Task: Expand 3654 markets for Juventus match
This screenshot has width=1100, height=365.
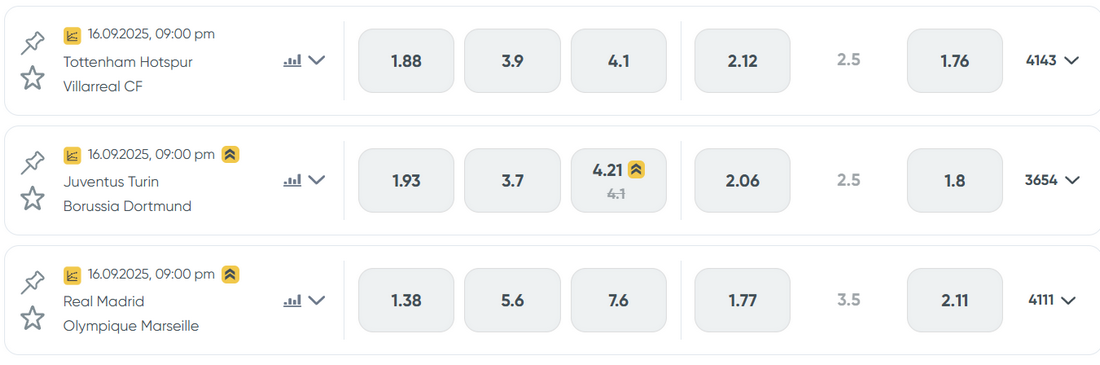Action: click(1052, 180)
